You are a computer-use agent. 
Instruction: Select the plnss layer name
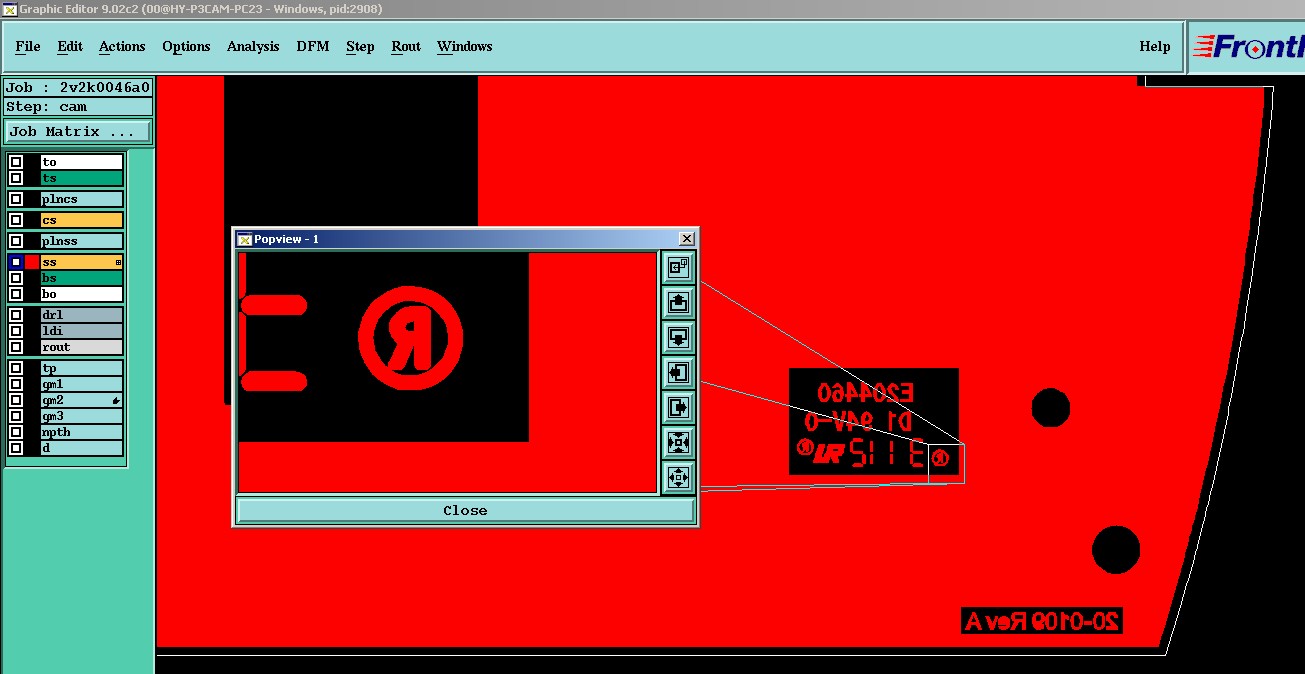click(82, 241)
